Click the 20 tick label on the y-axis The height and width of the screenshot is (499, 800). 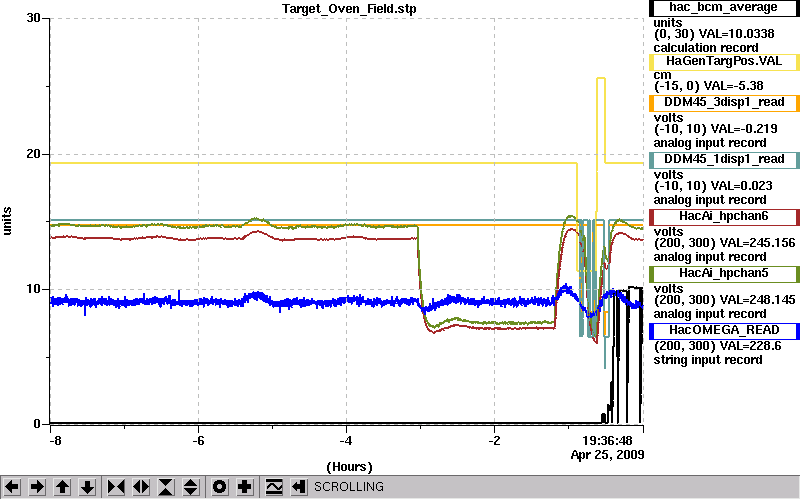click(33, 154)
